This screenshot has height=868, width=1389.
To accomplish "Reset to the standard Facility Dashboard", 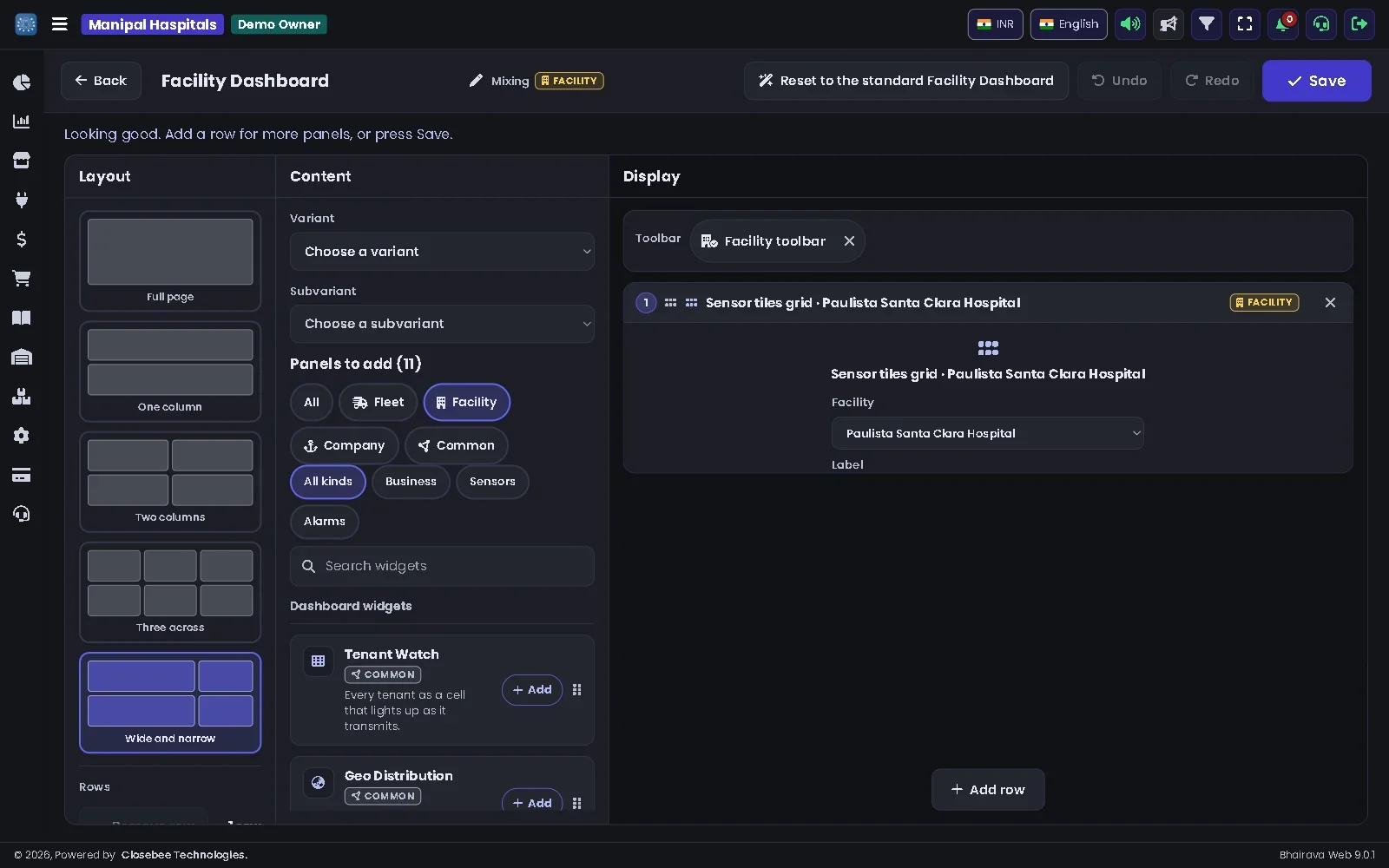I will tap(906, 81).
